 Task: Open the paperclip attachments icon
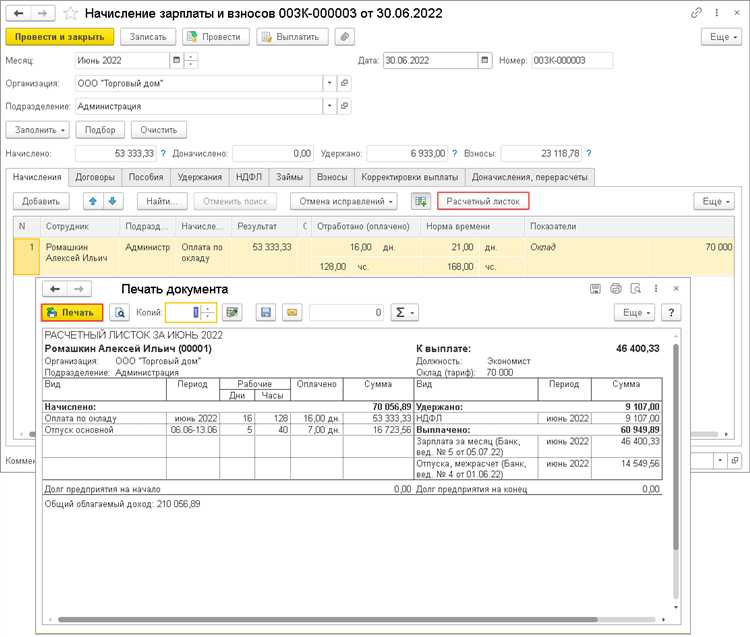[345, 37]
